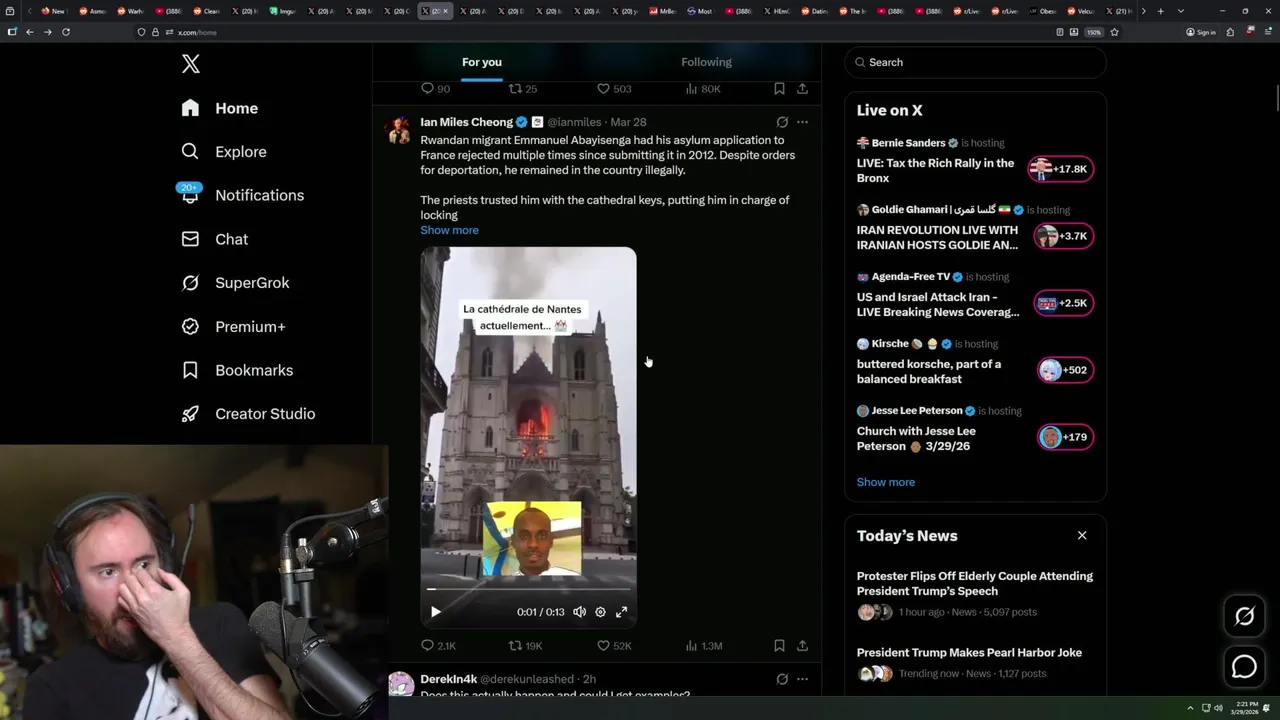1280x720 pixels.
Task: Open Agenda-Free TV's breaking news live coverage
Action: click(938, 304)
